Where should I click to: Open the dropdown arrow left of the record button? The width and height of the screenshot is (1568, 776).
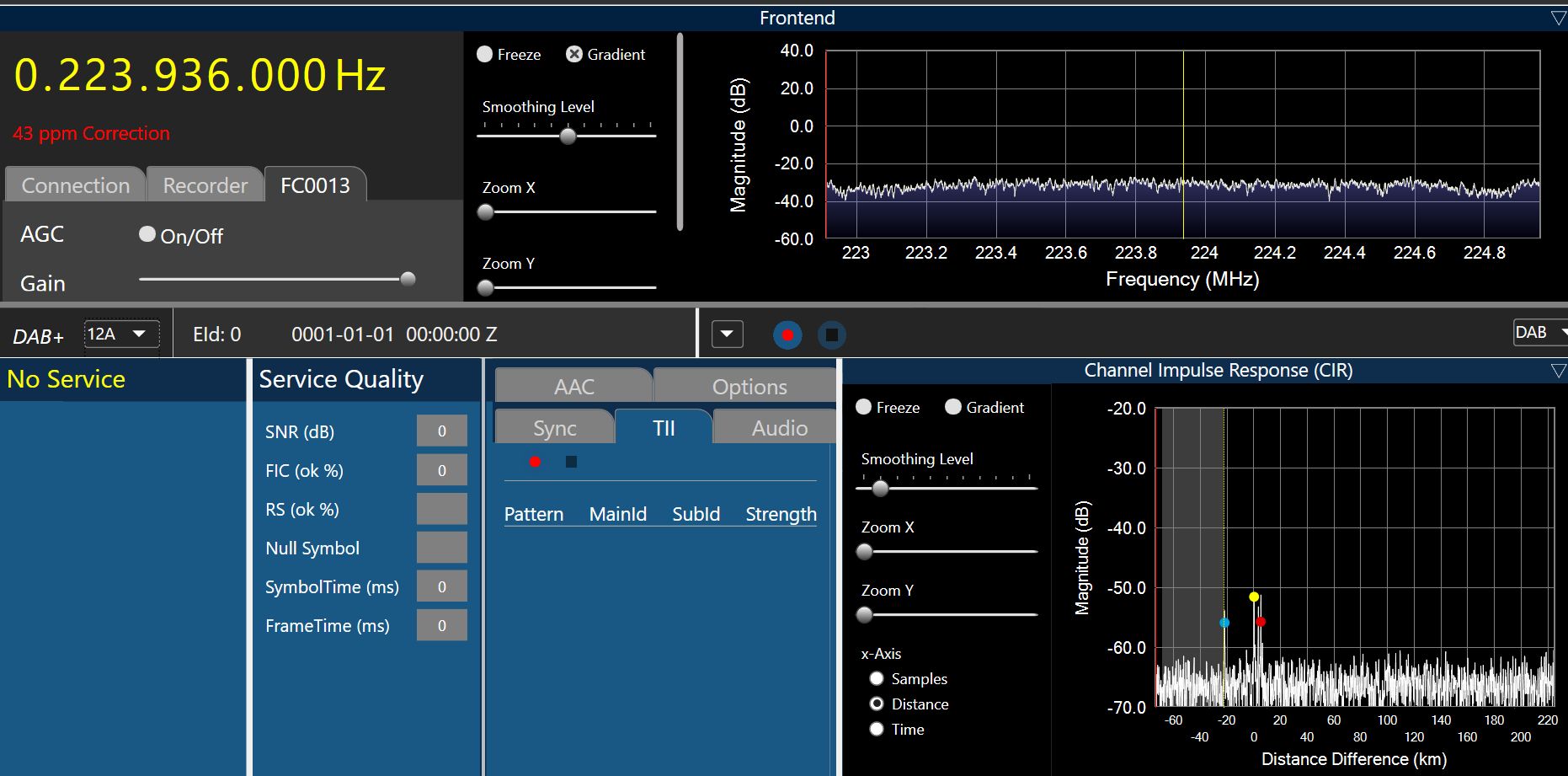(x=727, y=334)
